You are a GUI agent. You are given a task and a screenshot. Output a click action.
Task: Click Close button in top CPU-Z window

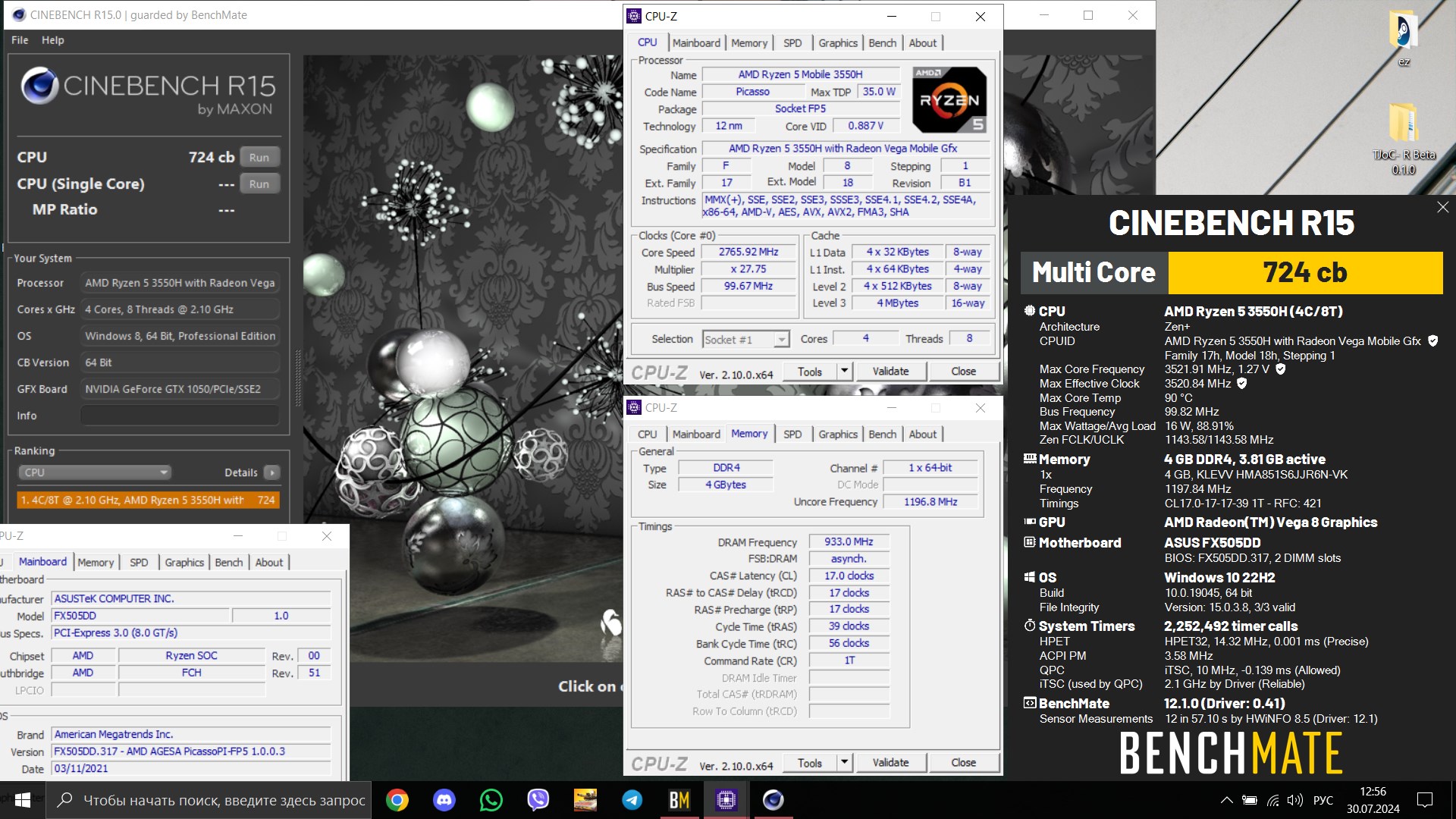point(964,372)
